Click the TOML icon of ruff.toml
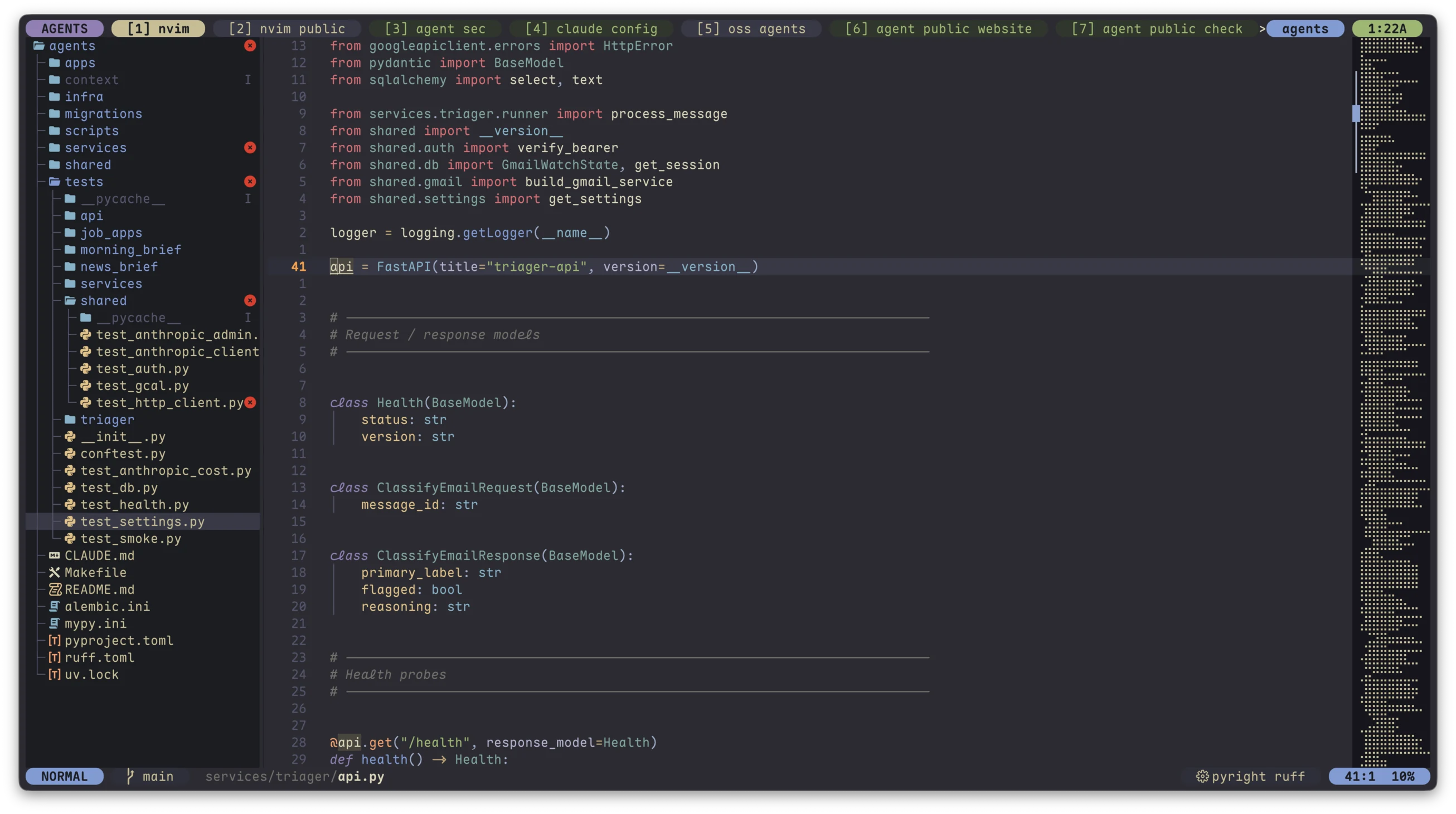 (x=54, y=657)
